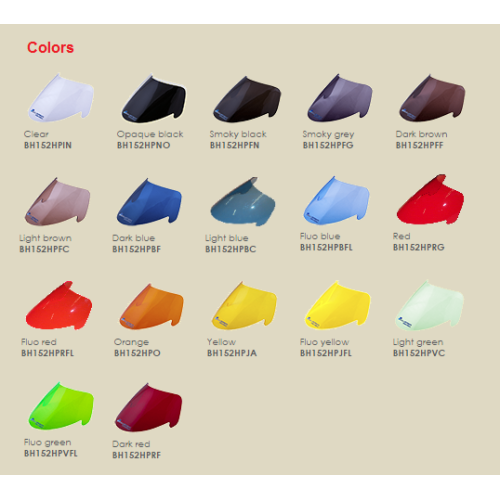Viewport: 500px width, 500px height.
Task: Click product code BH152HPVC
Action: (419, 353)
